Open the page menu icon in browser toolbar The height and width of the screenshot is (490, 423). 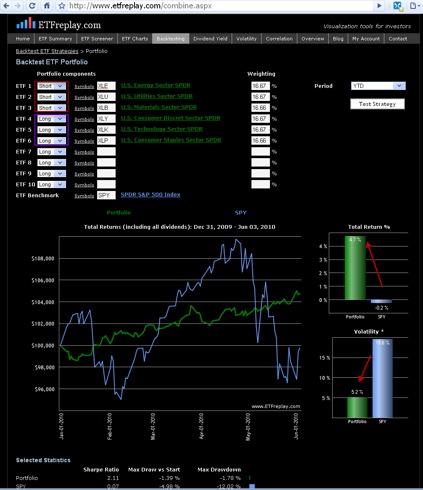point(414,6)
